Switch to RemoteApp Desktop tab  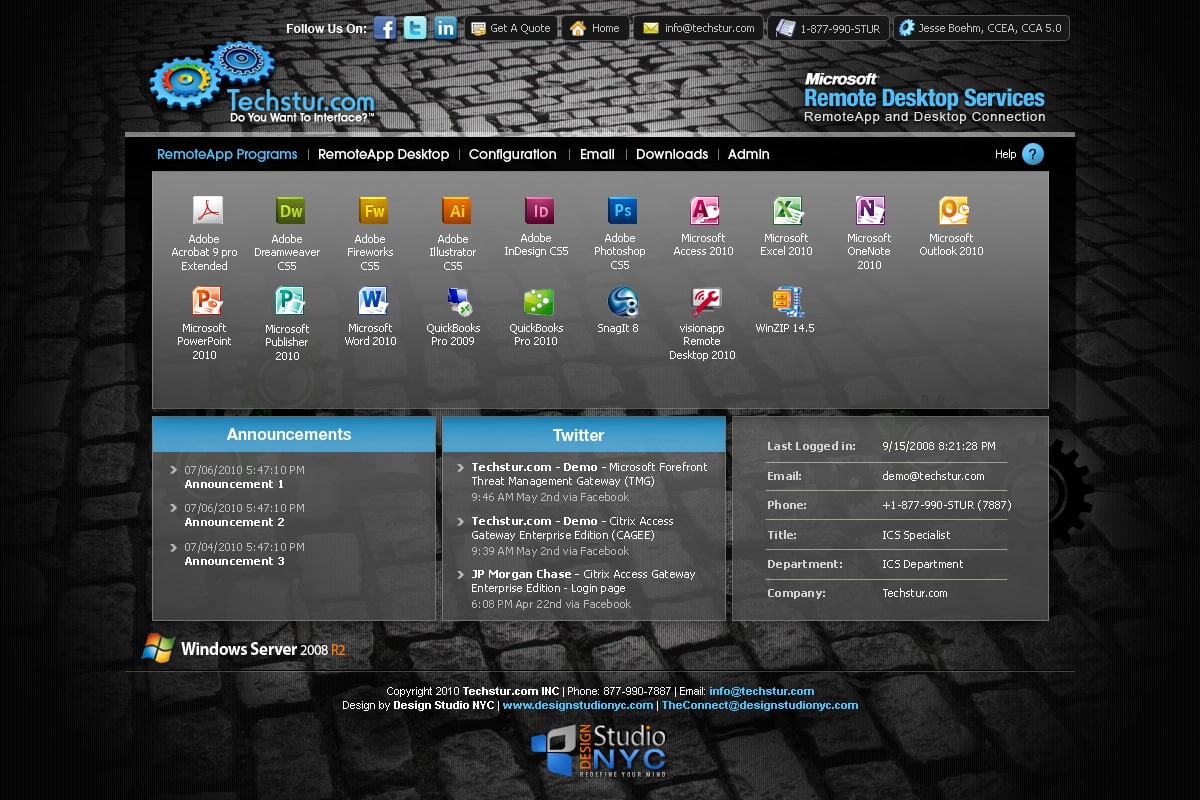pyautogui.click(x=384, y=154)
